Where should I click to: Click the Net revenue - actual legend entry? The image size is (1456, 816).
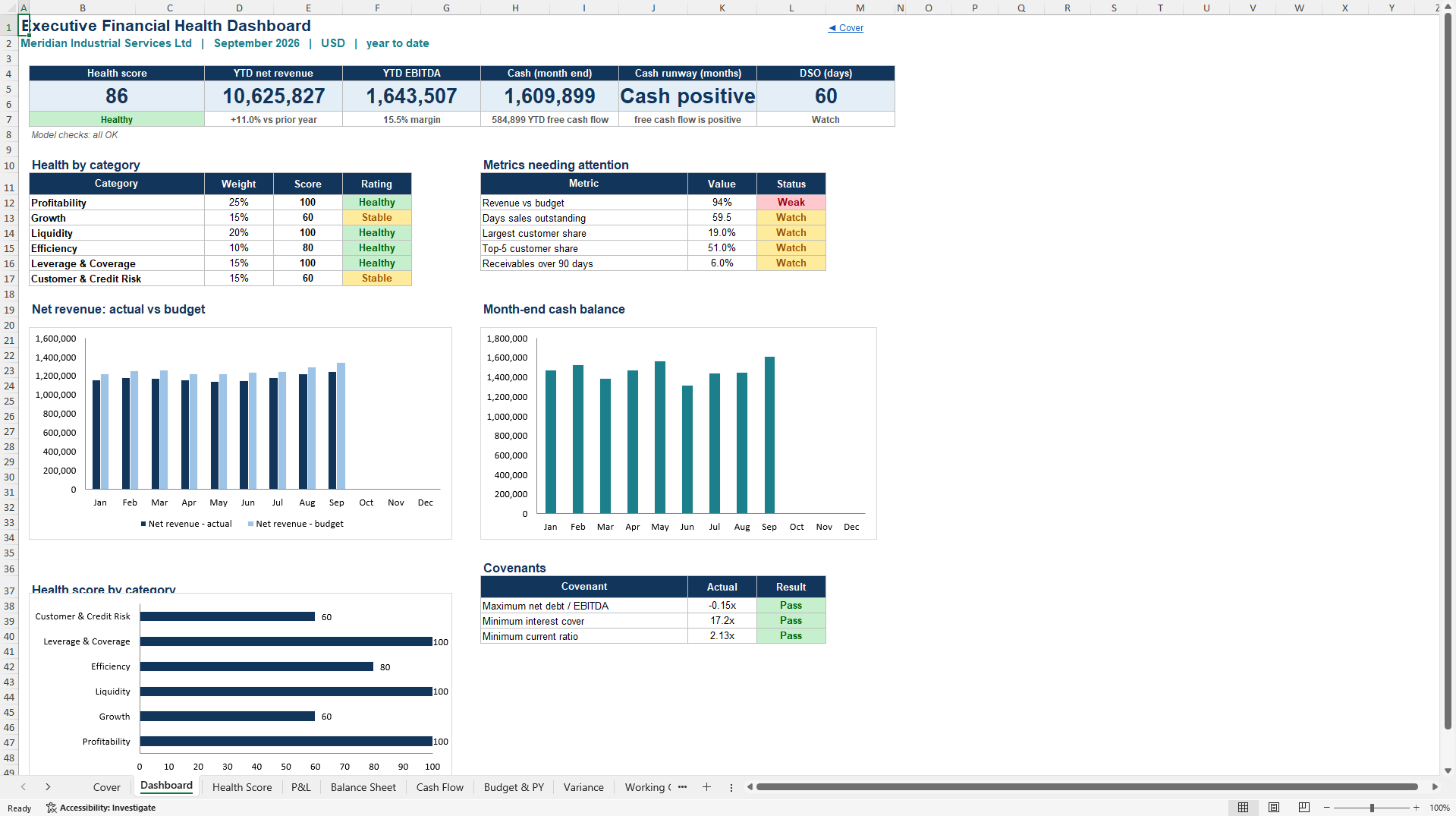(186, 524)
